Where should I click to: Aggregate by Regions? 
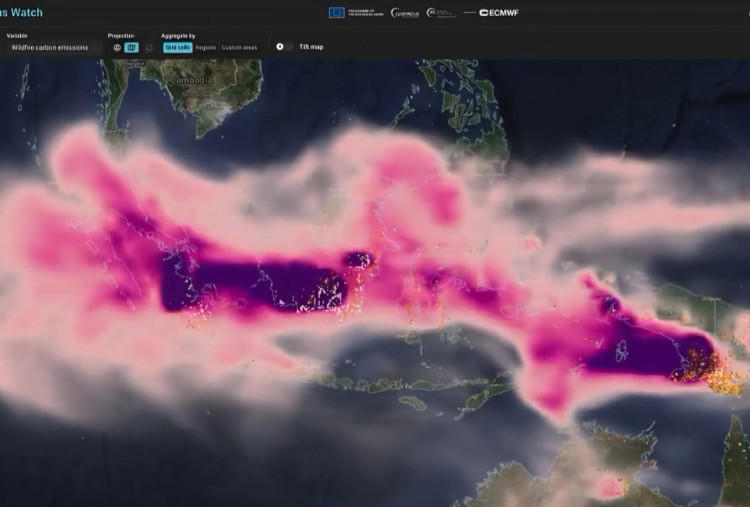coord(206,47)
